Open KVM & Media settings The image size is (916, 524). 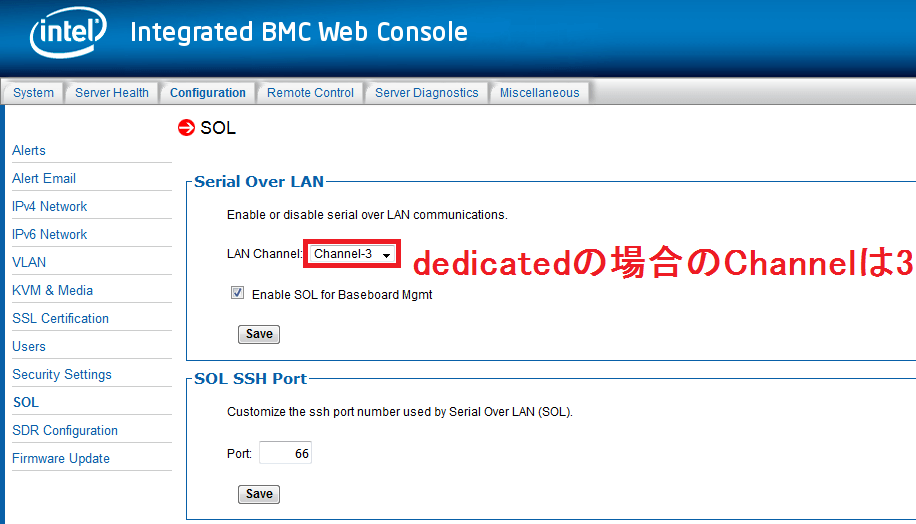click(x=53, y=291)
